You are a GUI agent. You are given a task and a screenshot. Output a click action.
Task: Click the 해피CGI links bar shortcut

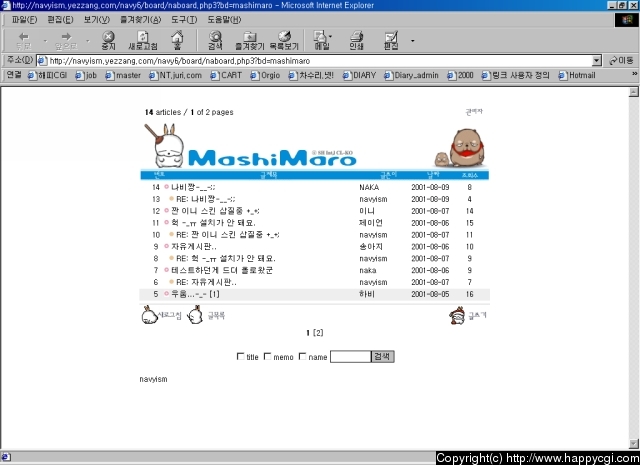(47, 76)
